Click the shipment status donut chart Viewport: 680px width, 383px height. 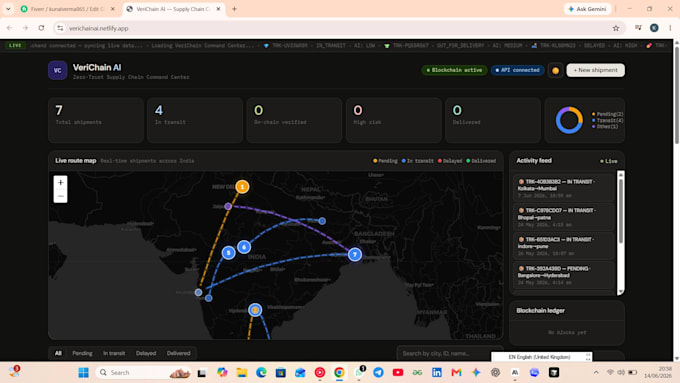[x=569, y=120]
